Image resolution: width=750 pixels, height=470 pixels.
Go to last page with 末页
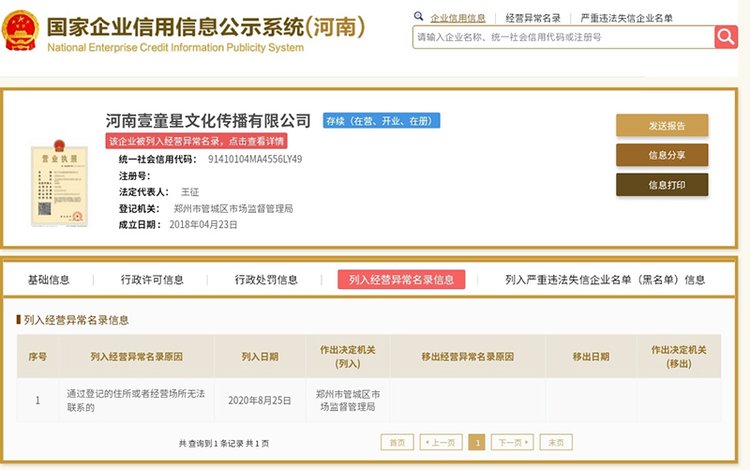pos(556,442)
